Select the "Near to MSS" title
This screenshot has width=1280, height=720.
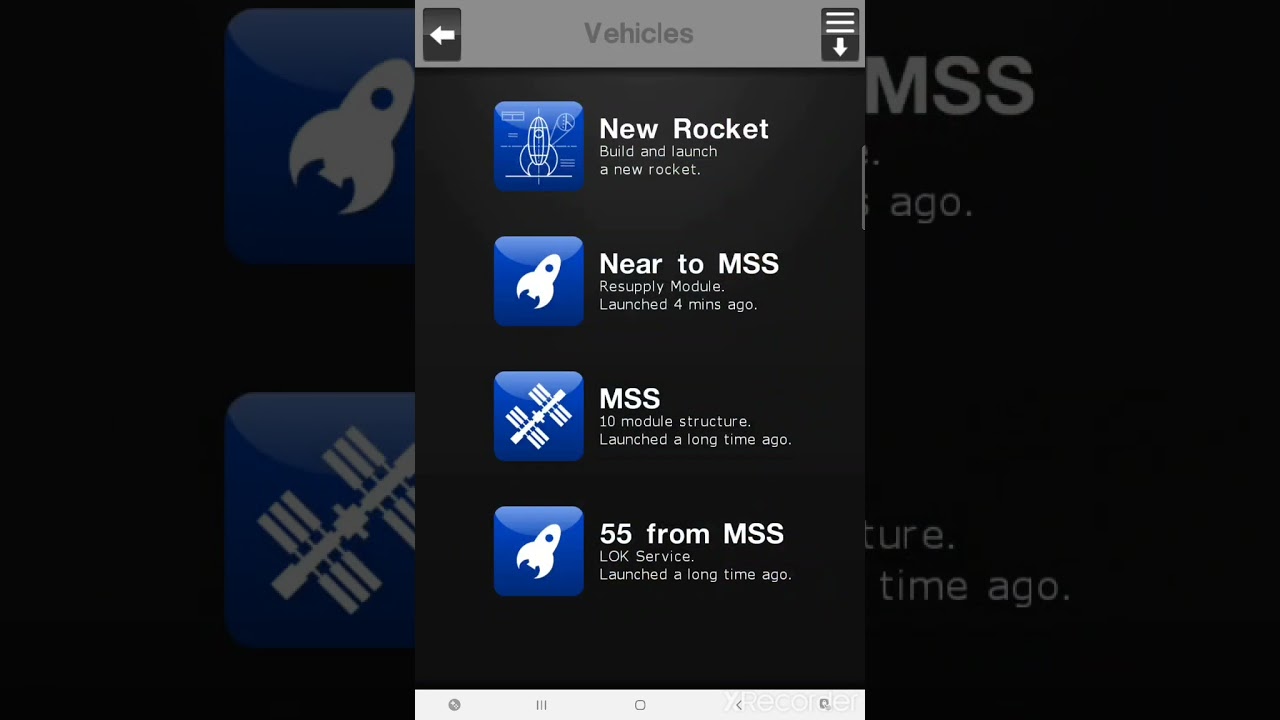pos(689,264)
